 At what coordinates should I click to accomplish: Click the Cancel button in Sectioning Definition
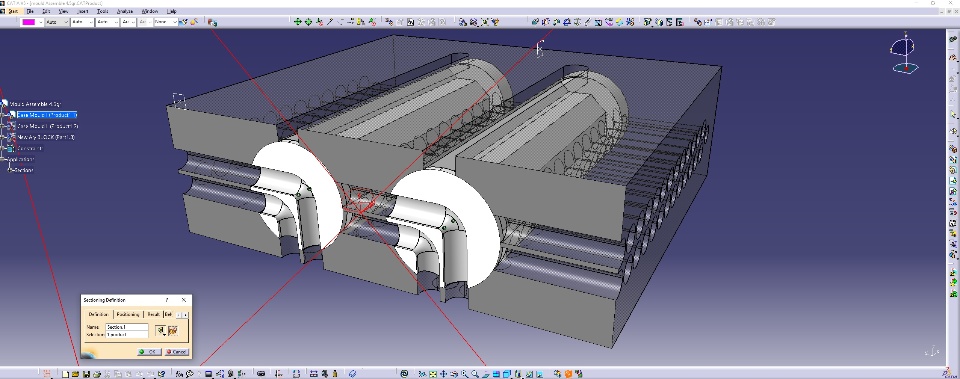point(176,351)
